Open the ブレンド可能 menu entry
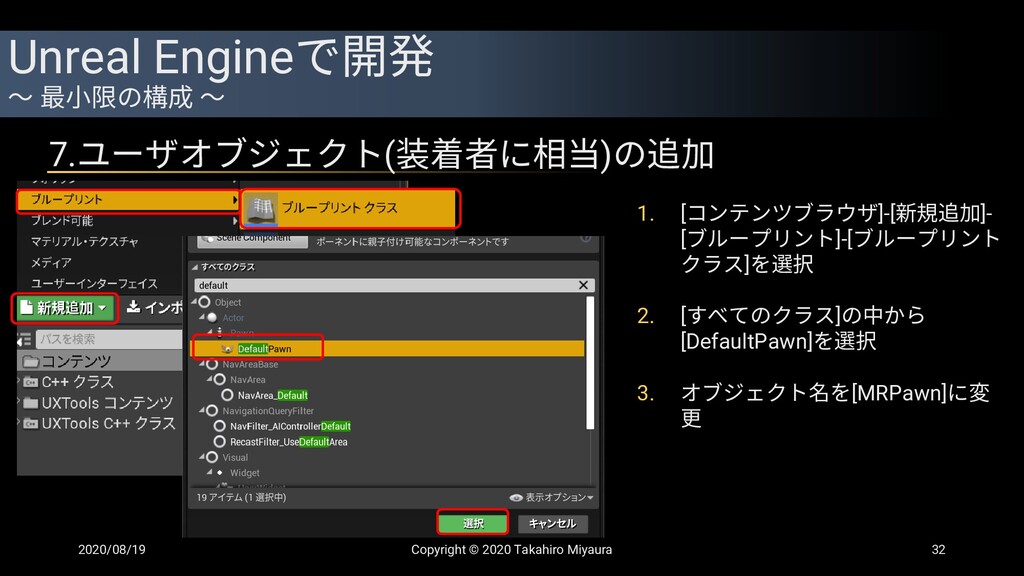1024x576 pixels. coord(128,221)
